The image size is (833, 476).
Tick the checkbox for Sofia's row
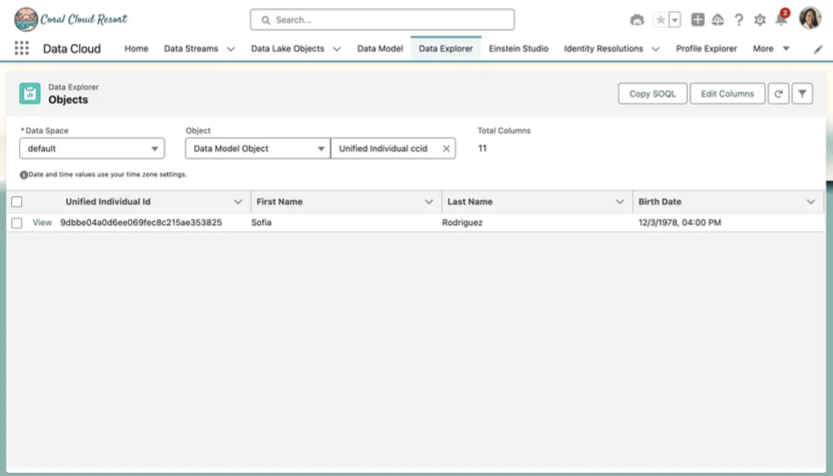pos(17,223)
